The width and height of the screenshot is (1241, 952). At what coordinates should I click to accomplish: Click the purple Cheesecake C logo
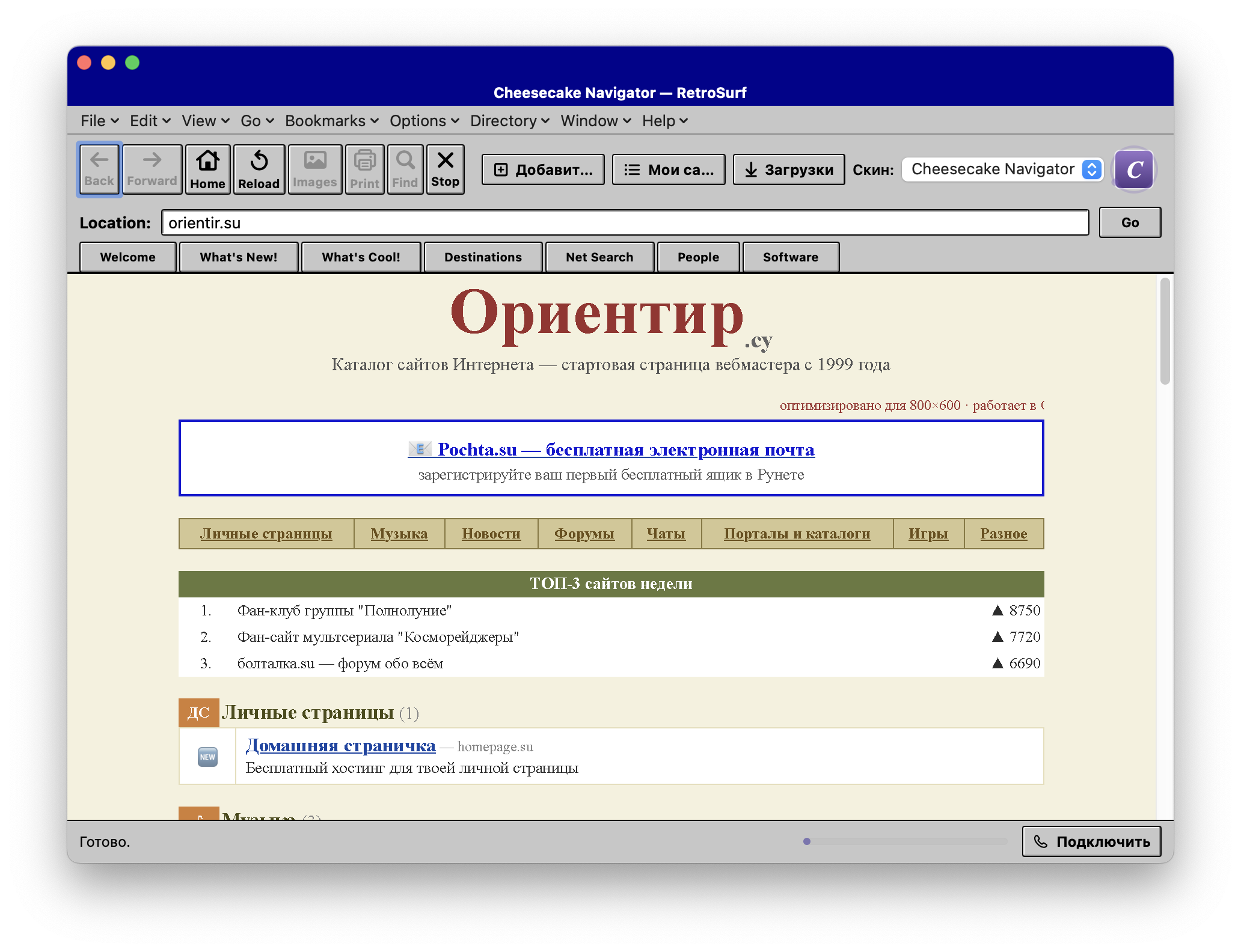1134,170
